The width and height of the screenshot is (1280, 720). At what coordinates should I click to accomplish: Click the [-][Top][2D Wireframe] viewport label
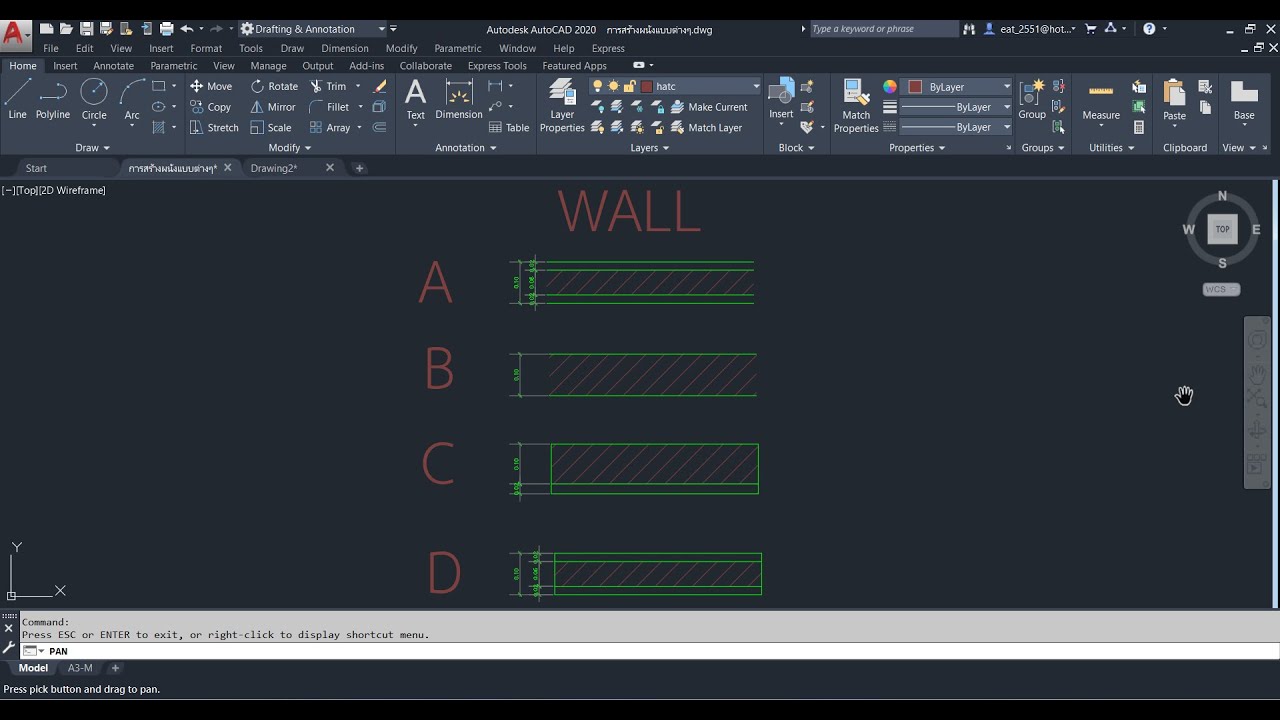[54, 190]
